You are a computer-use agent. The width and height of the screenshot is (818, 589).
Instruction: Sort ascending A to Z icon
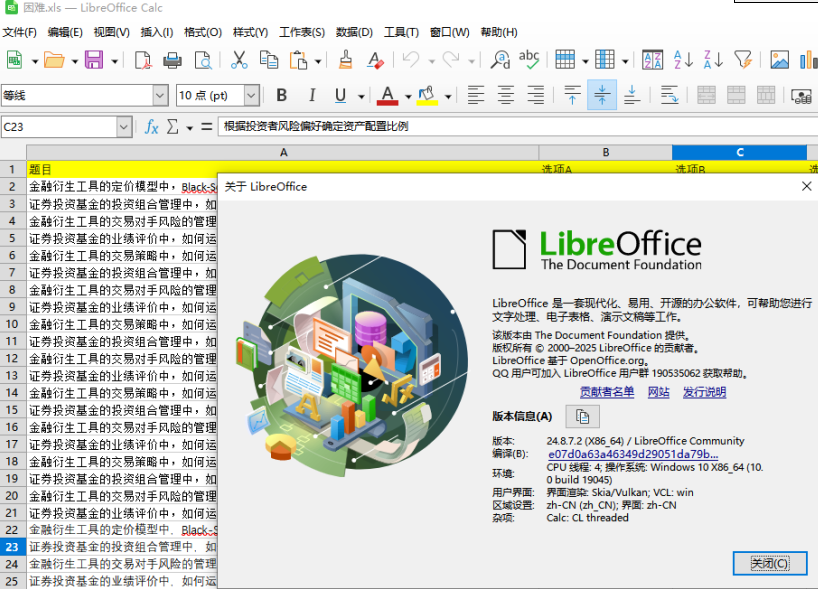tap(683, 60)
